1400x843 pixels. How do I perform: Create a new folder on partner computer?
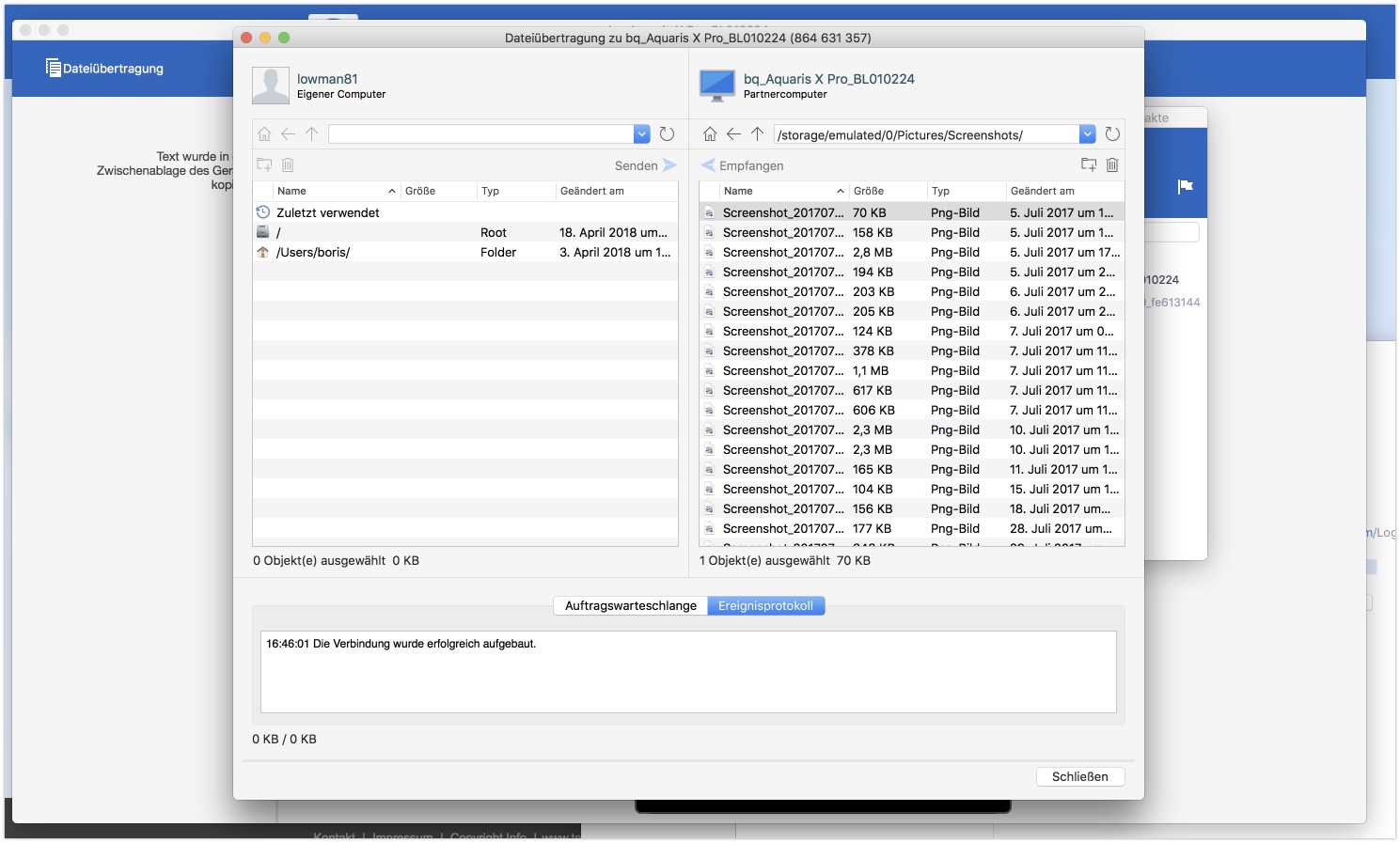(x=1089, y=165)
